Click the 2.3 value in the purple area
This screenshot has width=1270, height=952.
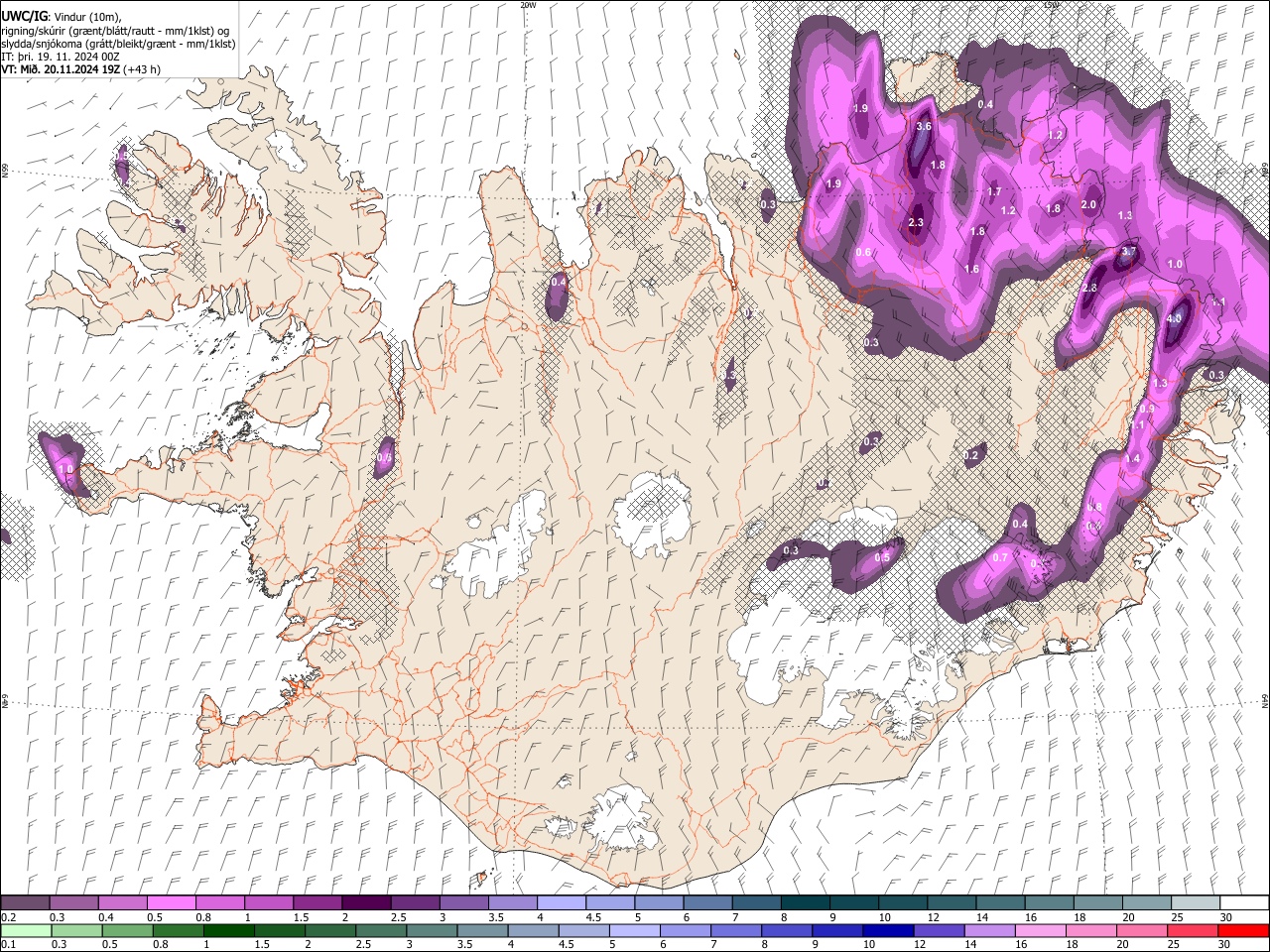(916, 223)
